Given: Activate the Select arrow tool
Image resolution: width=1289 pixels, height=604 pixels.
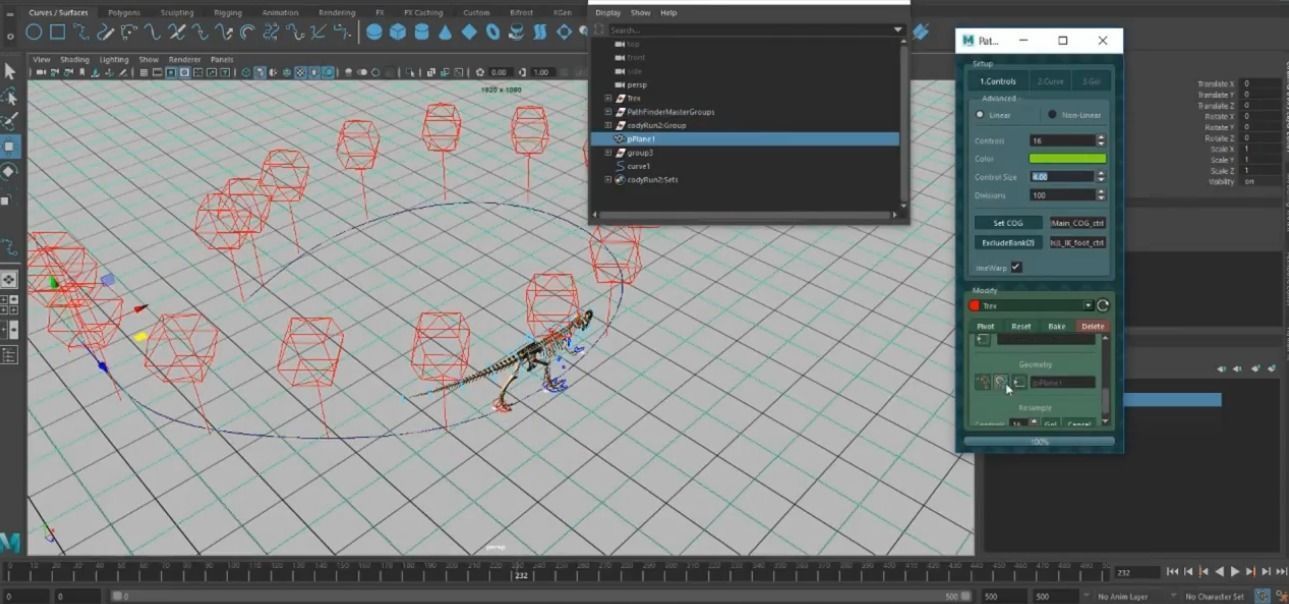Looking at the screenshot, I should 9,71.
